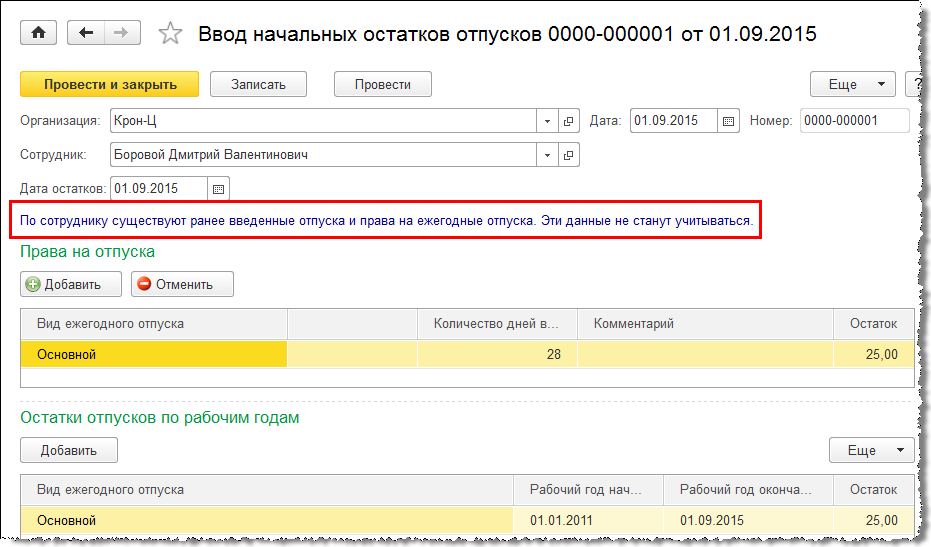Edit the Организация field
The height and width of the screenshot is (547, 931).
pyautogui.click(x=323, y=121)
